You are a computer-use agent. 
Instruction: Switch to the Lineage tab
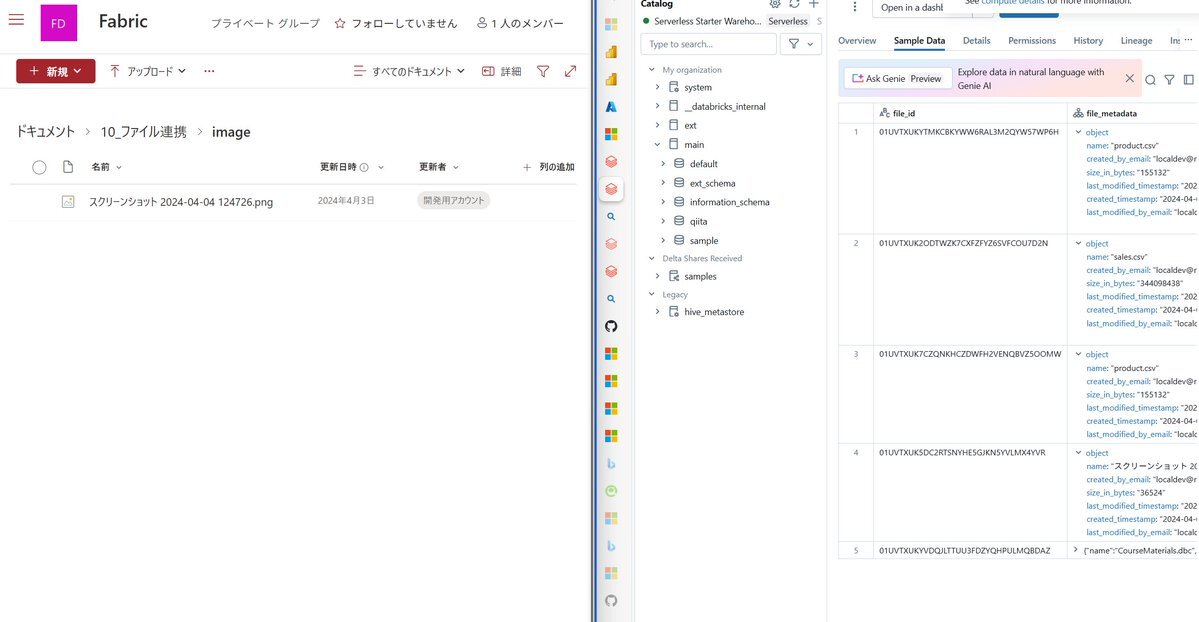click(x=1136, y=41)
